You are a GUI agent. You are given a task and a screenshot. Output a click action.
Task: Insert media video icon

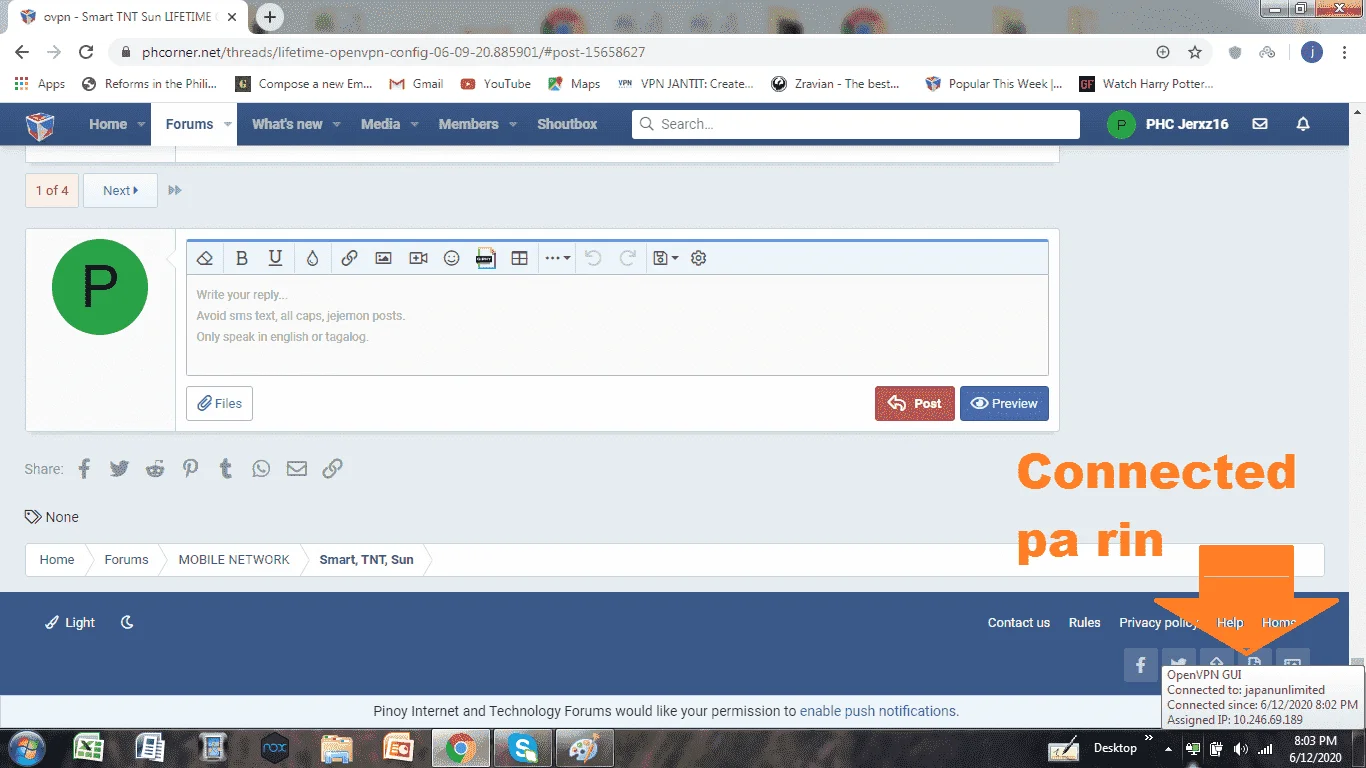pyautogui.click(x=418, y=258)
